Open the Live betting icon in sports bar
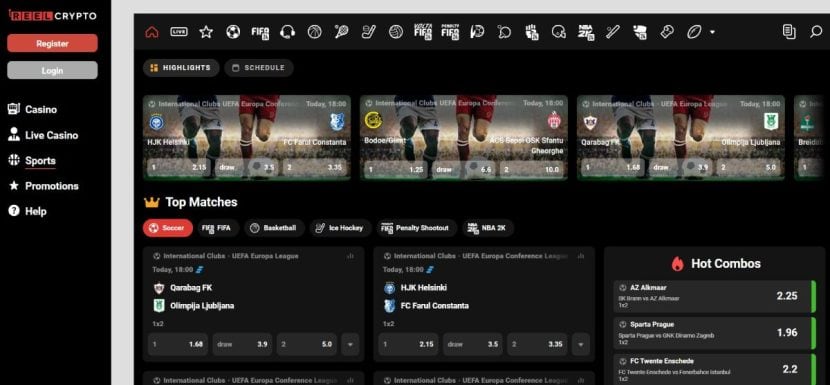830x385 pixels. click(x=179, y=32)
